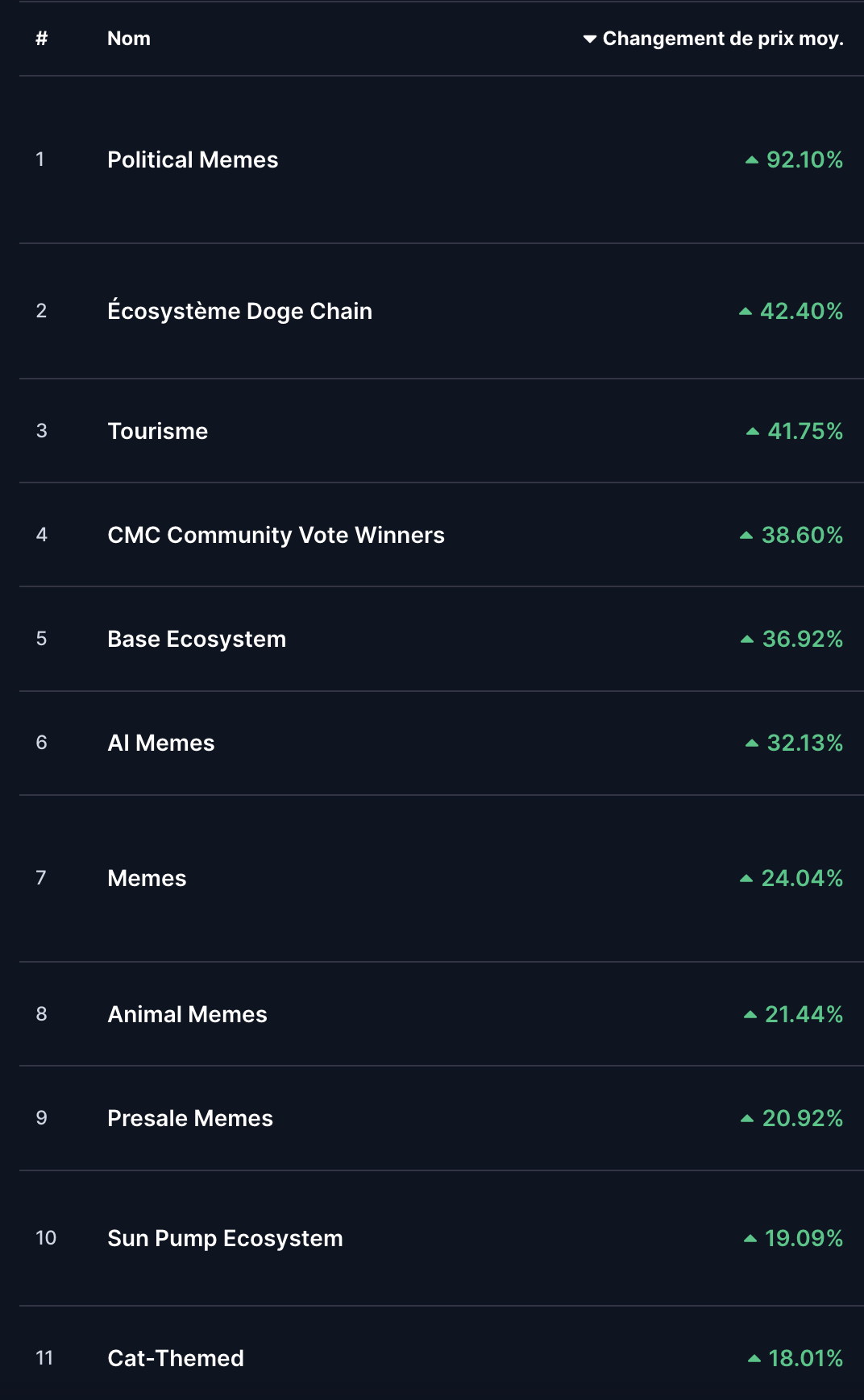This screenshot has width=864, height=1400.
Task: Open the Political Memes category
Action: [x=193, y=159]
